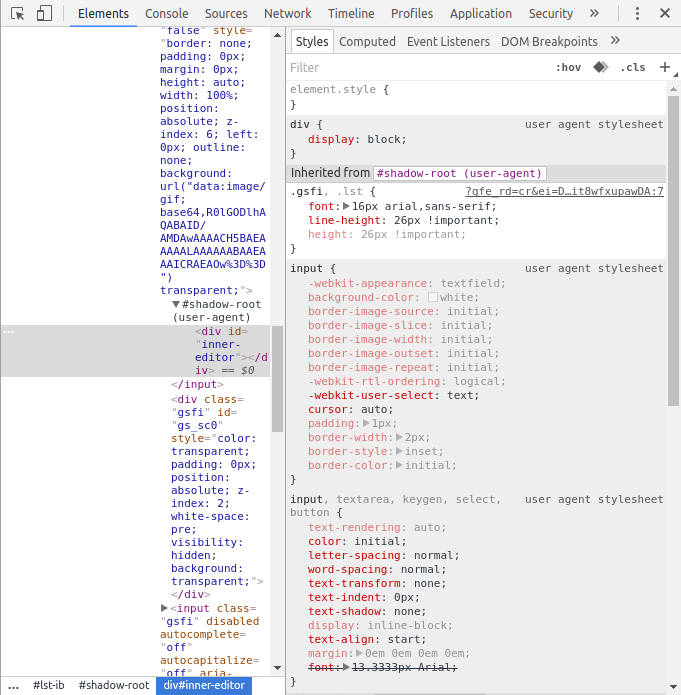Open the Computed styles tab

(367, 41)
